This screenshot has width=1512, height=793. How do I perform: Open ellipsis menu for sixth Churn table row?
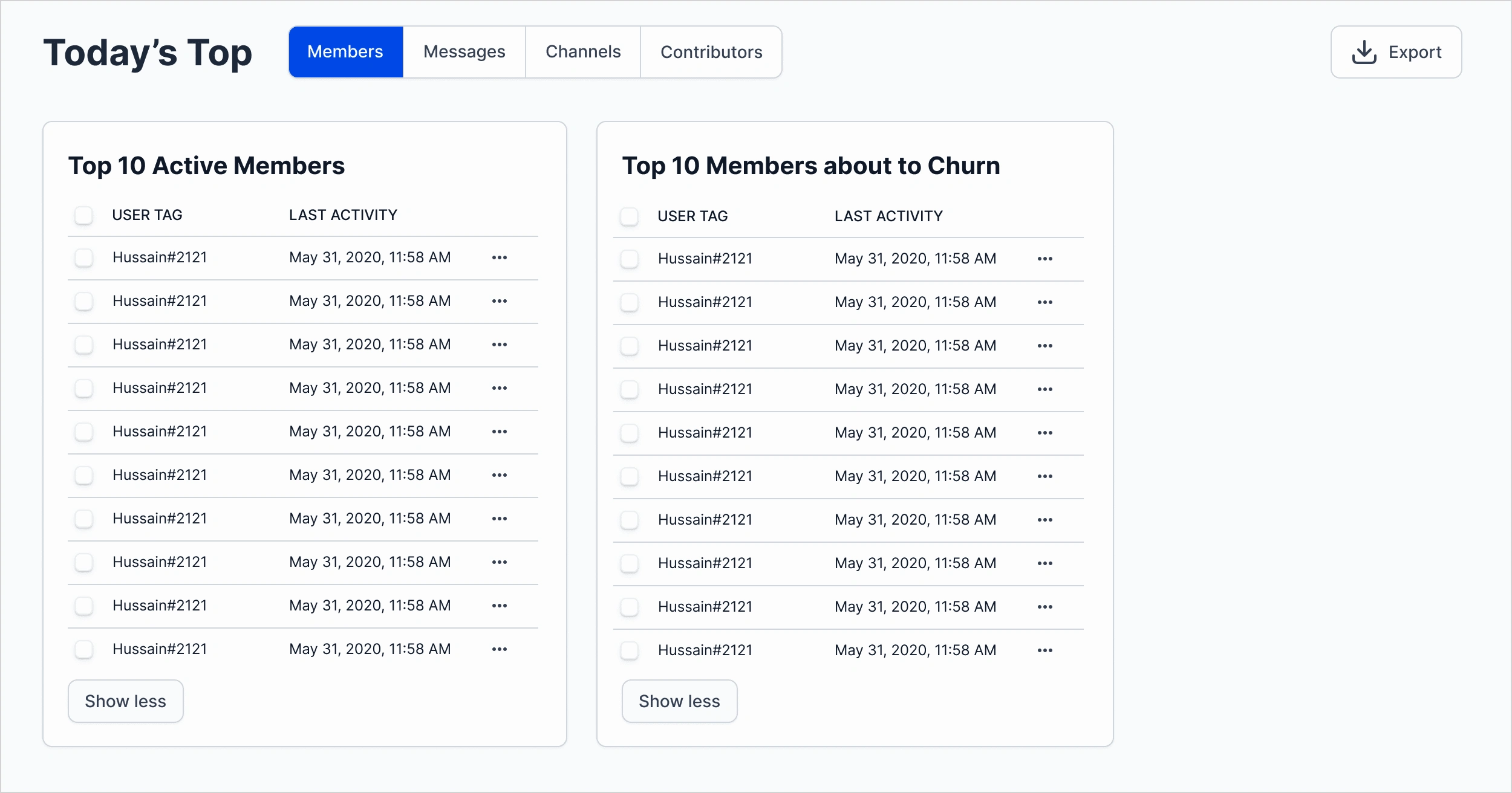[1045, 476]
